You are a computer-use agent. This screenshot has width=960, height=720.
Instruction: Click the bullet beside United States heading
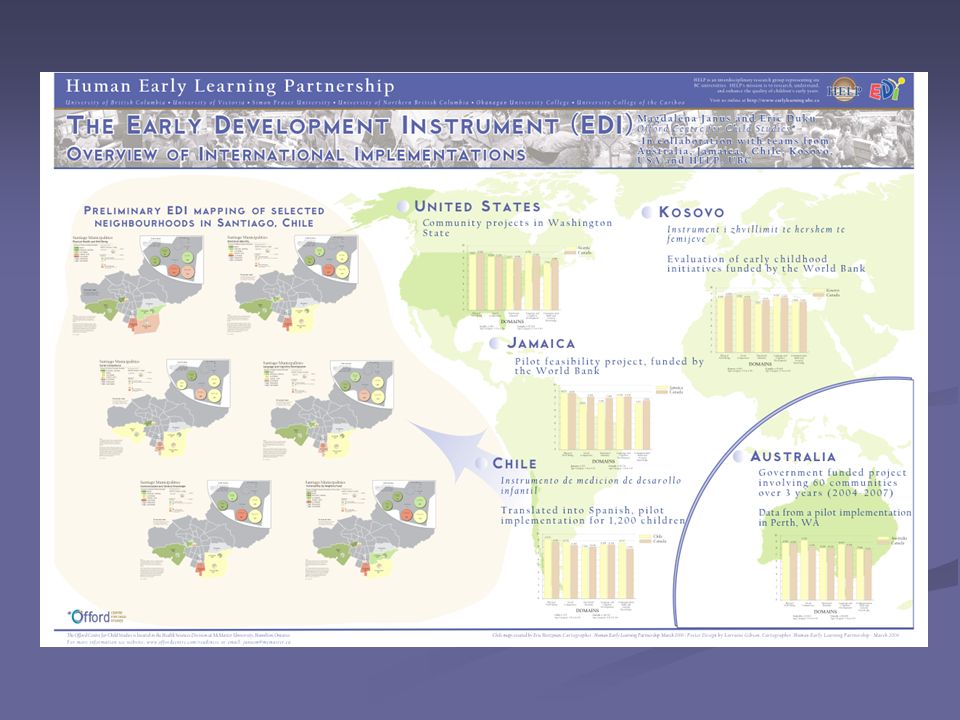point(403,206)
